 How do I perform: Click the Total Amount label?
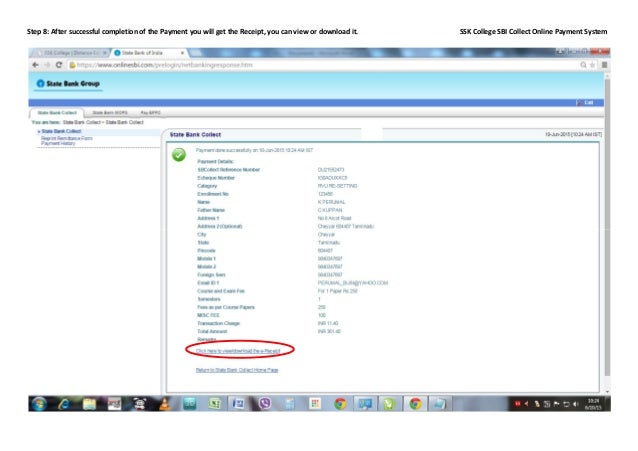click(212, 331)
